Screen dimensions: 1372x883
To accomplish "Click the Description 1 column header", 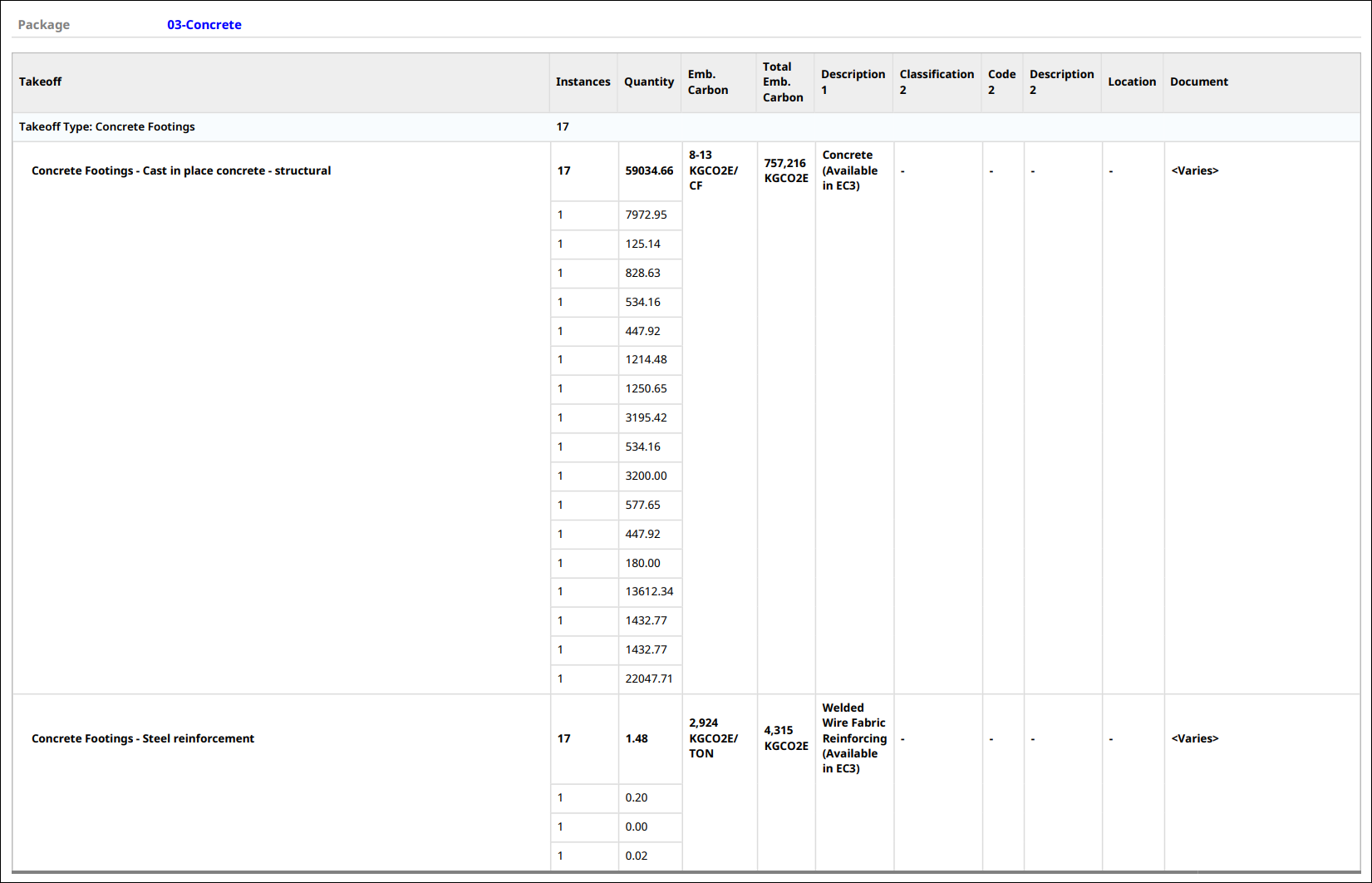I will point(853,81).
